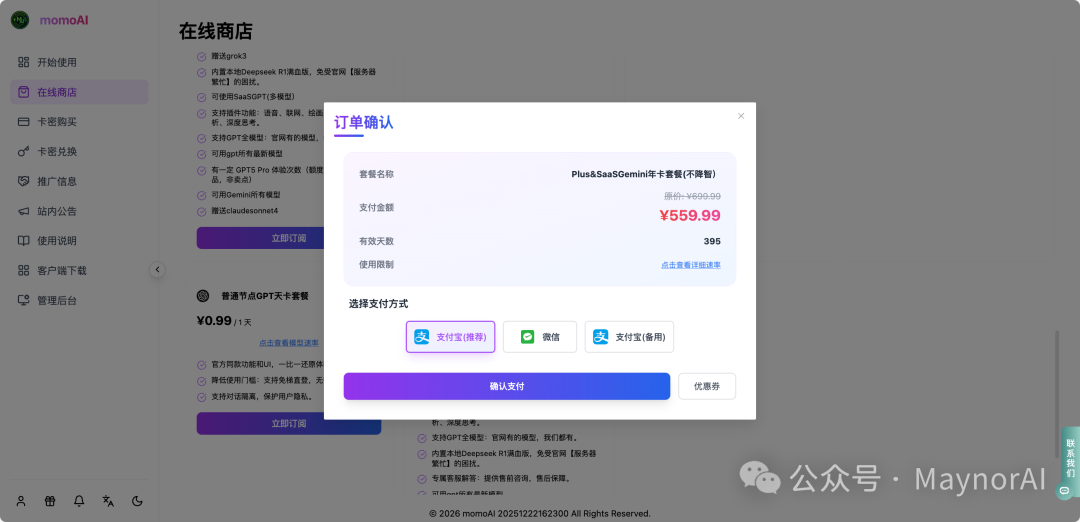Click the ¥559.99 payment amount
The height and width of the screenshot is (522, 1080).
[x=690, y=216]
